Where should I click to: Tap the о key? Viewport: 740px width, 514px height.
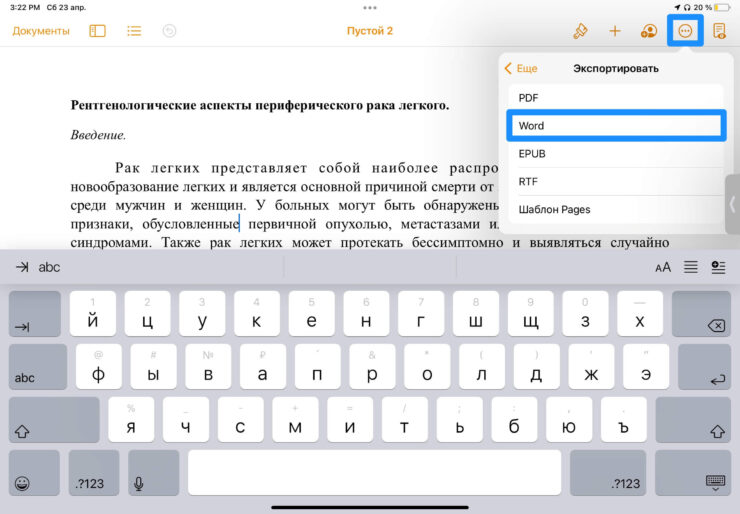[x=427, y=367]
